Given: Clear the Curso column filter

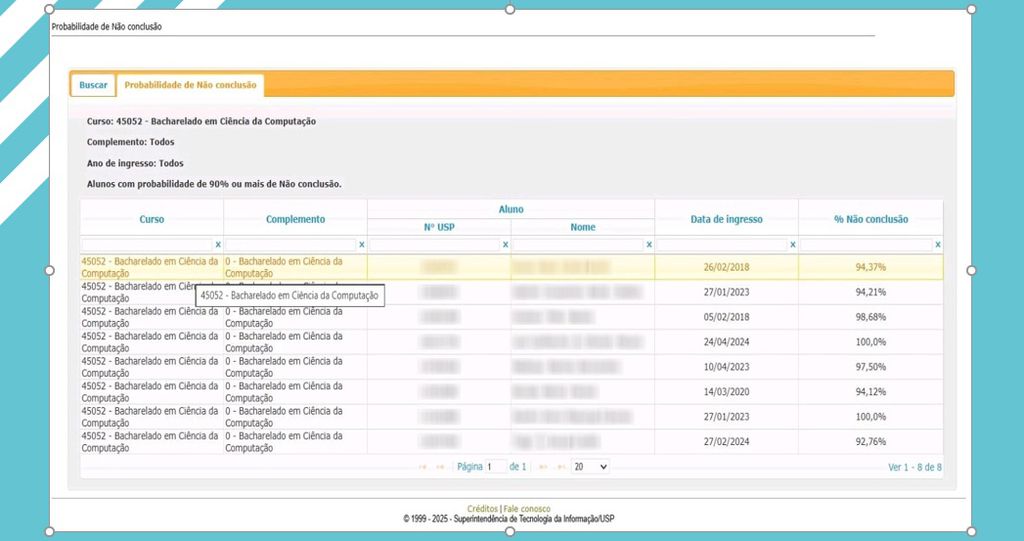Looking at the screenshot, I should [x=218, y=244].
